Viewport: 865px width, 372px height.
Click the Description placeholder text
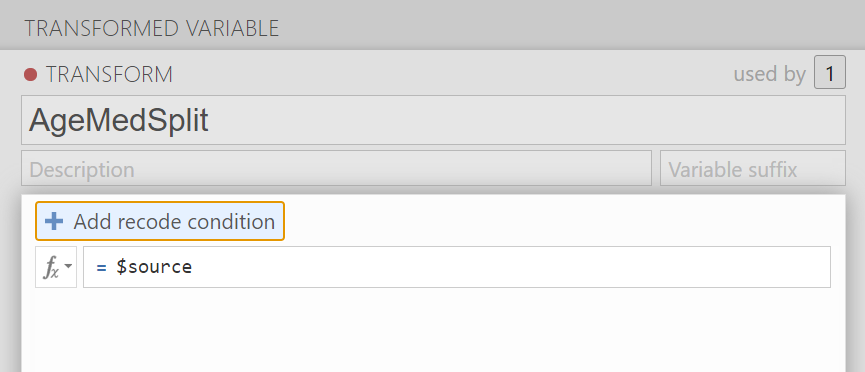[82, 169]
